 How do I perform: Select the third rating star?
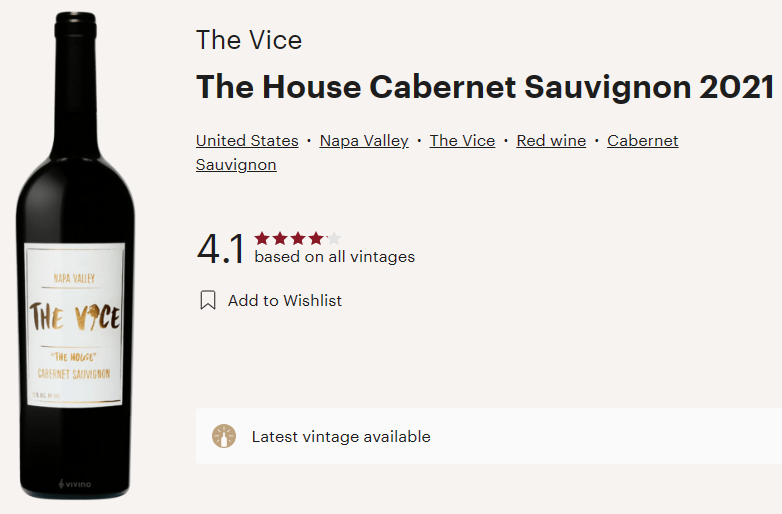click(298, 238)
